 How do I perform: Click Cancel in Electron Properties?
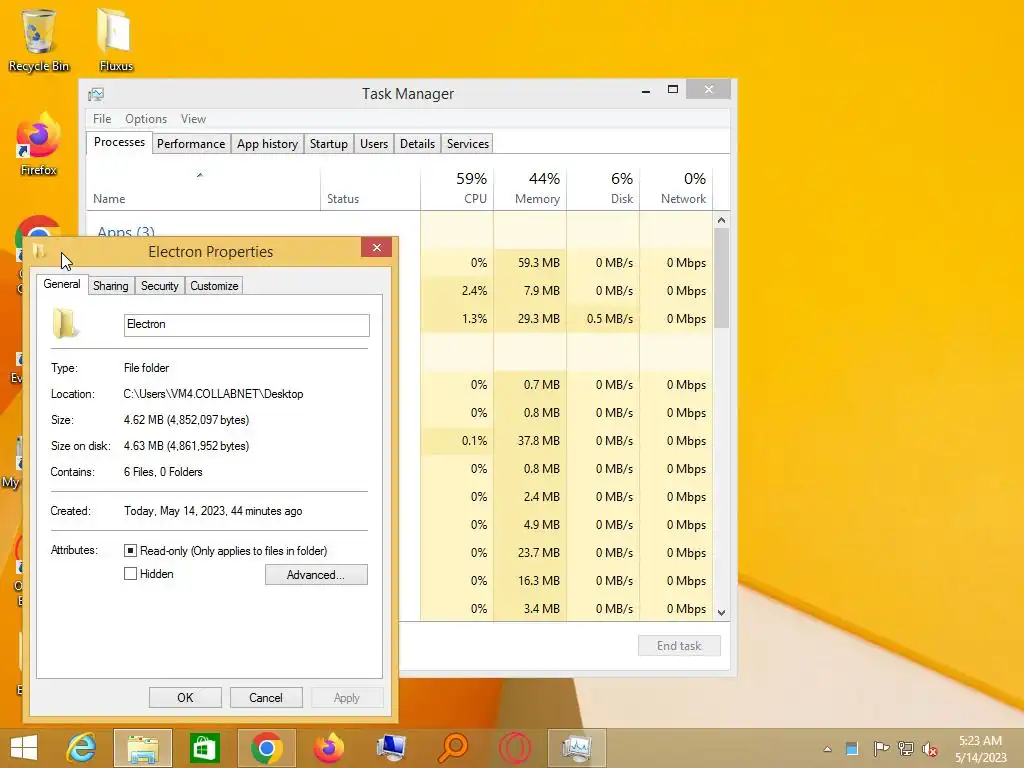pos(266,697)
